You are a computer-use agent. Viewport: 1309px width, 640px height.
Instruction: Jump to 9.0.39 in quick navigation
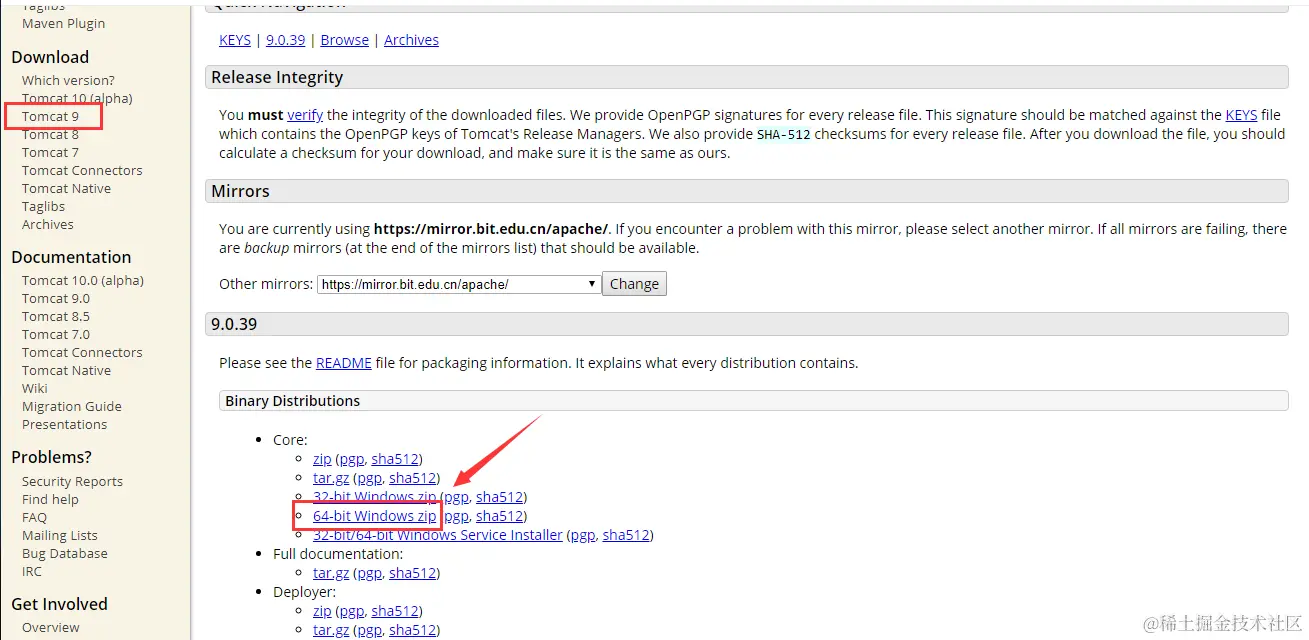285,40
